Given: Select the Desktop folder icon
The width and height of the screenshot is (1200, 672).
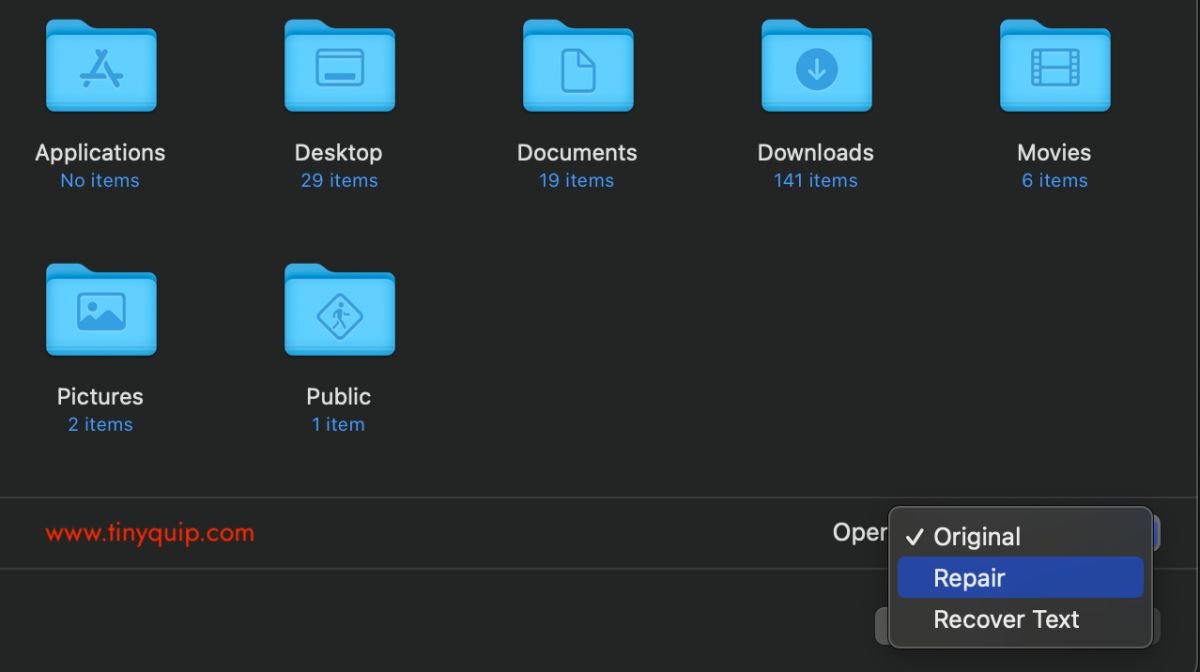Looking at the screenshot, I should [339, 66].
